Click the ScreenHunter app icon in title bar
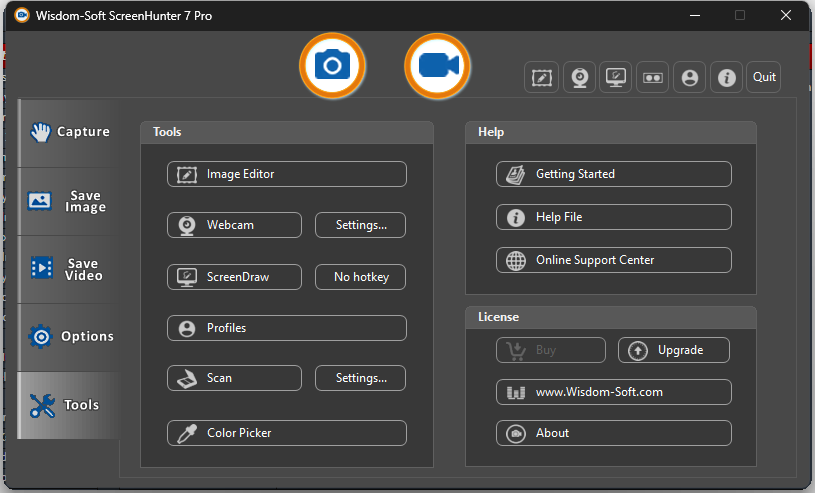The width and height of the screenshot is (815, 493). (x=22, y=15)
